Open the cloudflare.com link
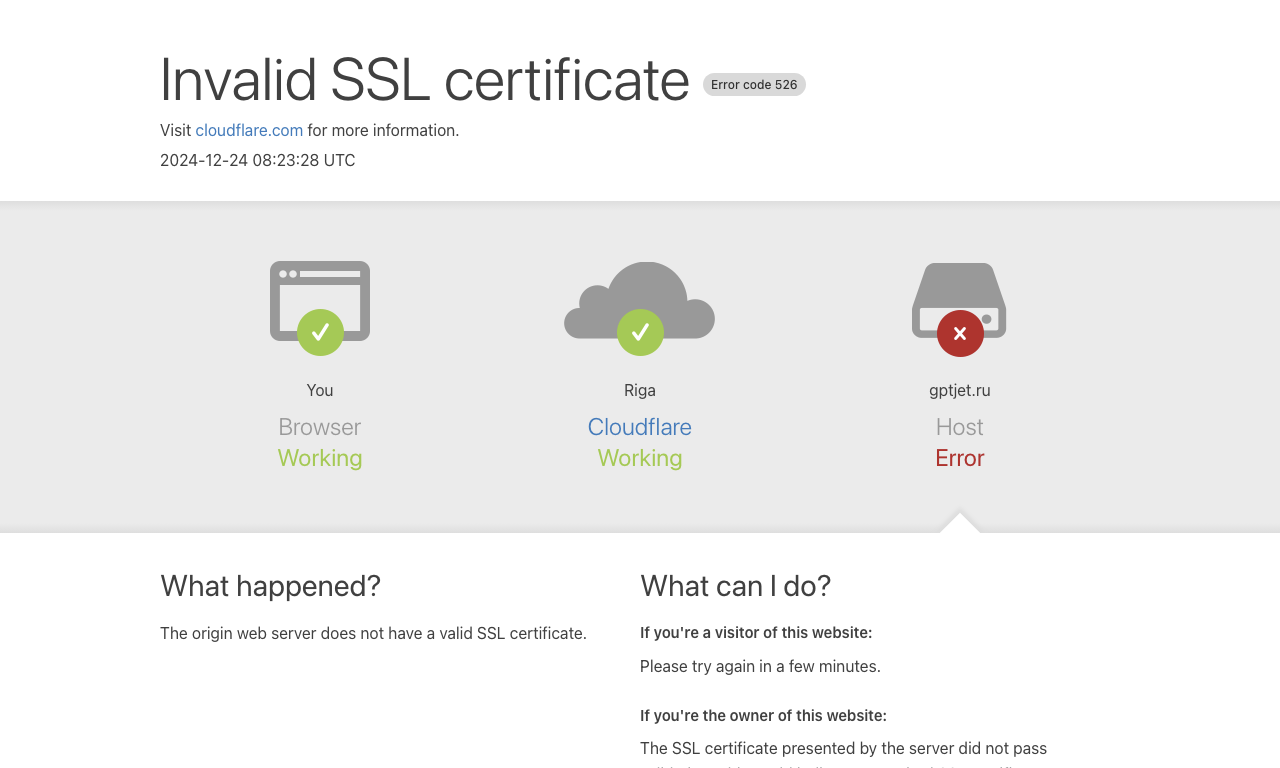 pyautogui.click(x=249, y=130)
